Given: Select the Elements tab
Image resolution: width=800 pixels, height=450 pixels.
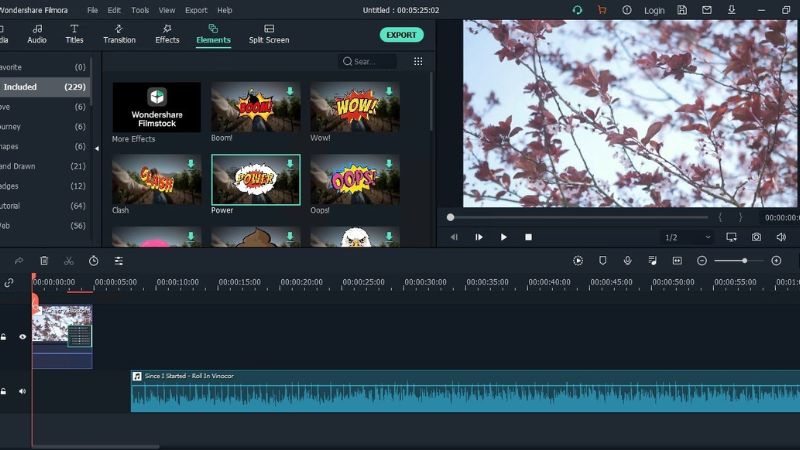Looking at the screenshot, I should [x=213, y=34].
